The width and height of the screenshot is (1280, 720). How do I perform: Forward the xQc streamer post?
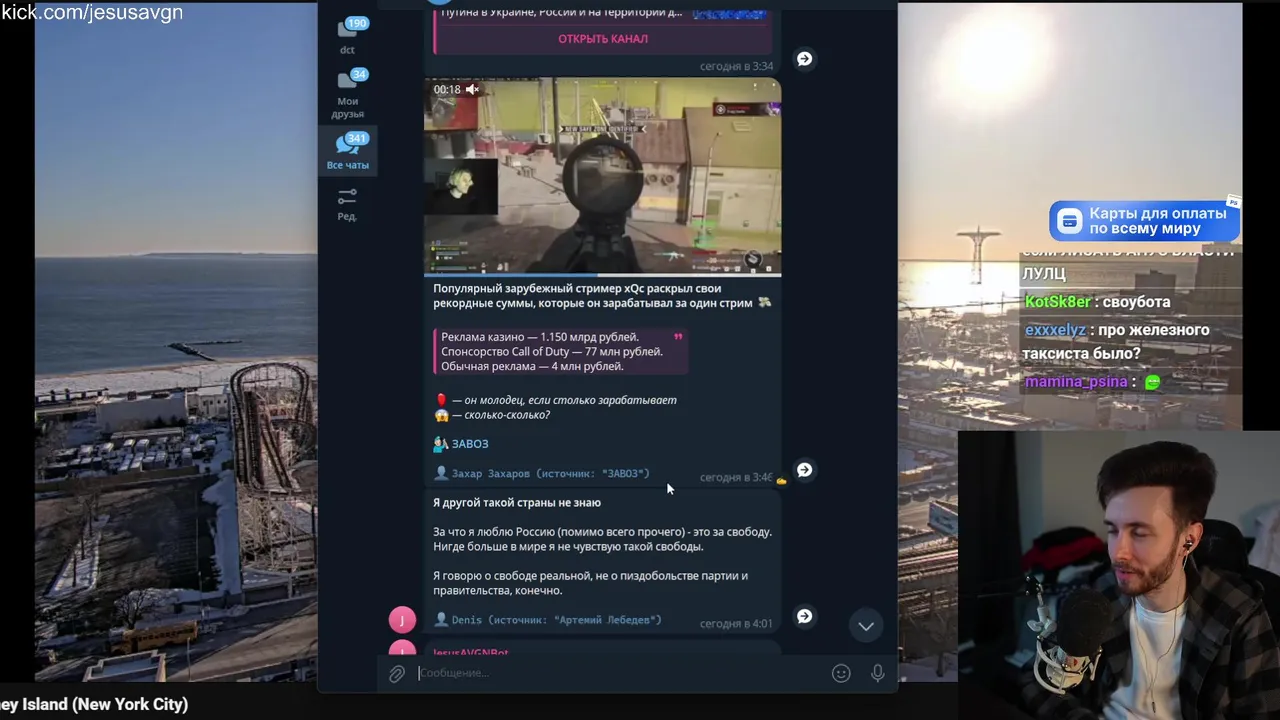804,470
